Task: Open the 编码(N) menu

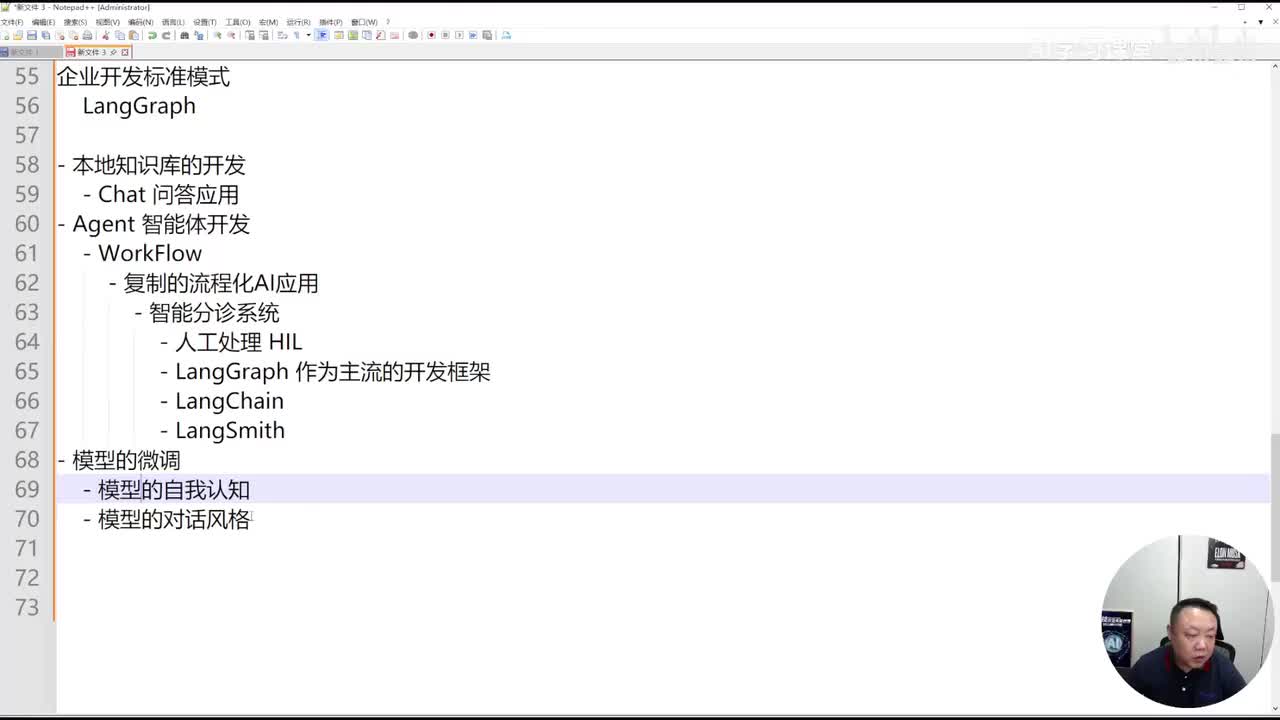Action: tap(141, 22)
